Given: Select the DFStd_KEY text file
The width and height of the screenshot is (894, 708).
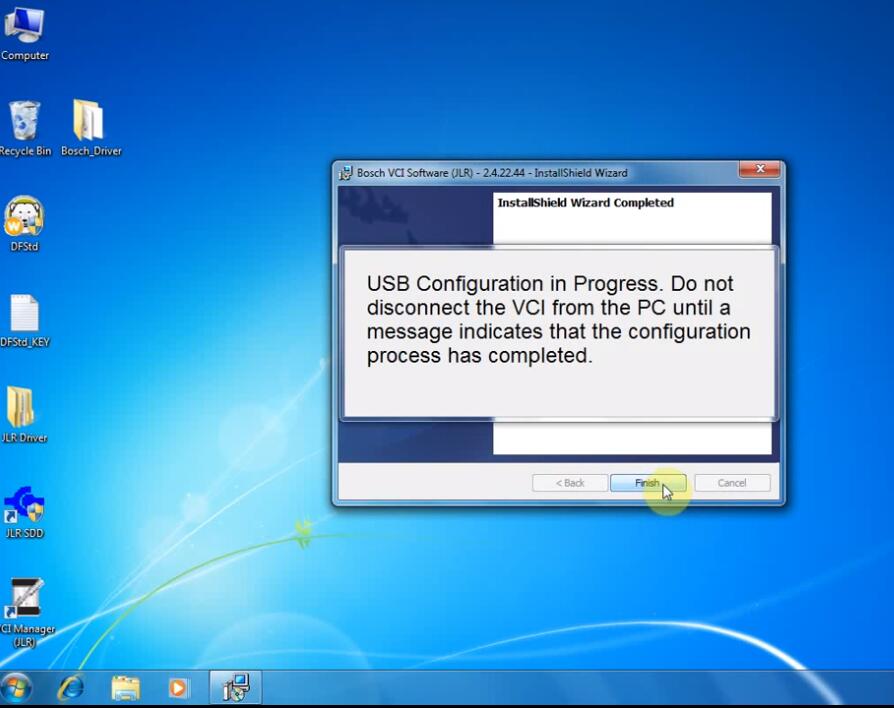Looking at the screenshot, I should coord(25,320).
